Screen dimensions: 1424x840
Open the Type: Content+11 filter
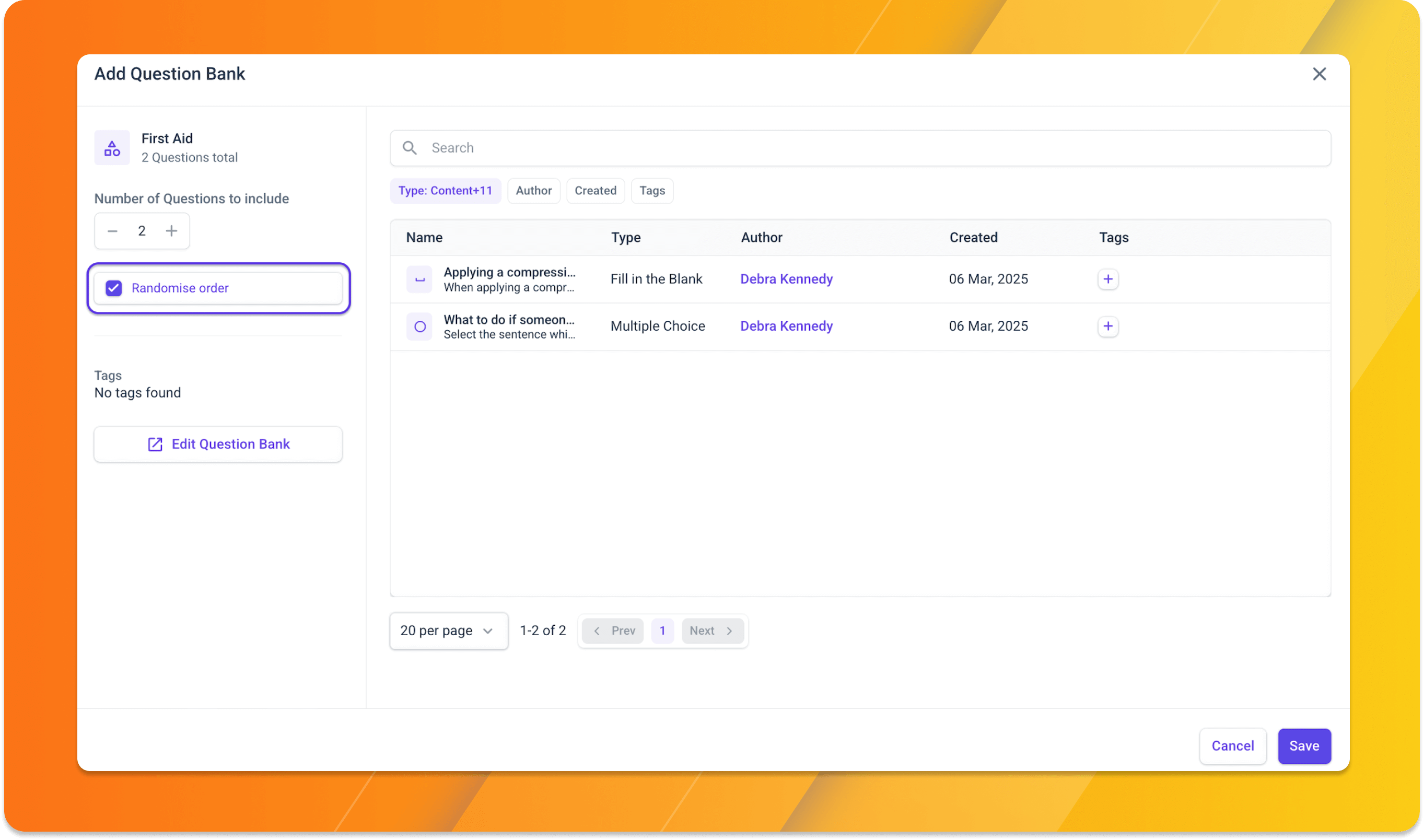[446, 191]
